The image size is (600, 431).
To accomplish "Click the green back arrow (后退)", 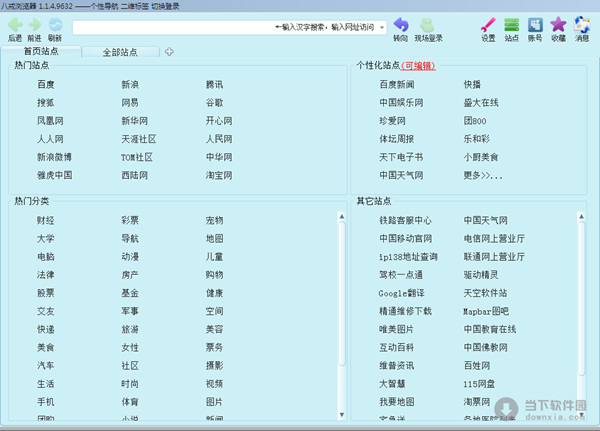I will (15, 24).
